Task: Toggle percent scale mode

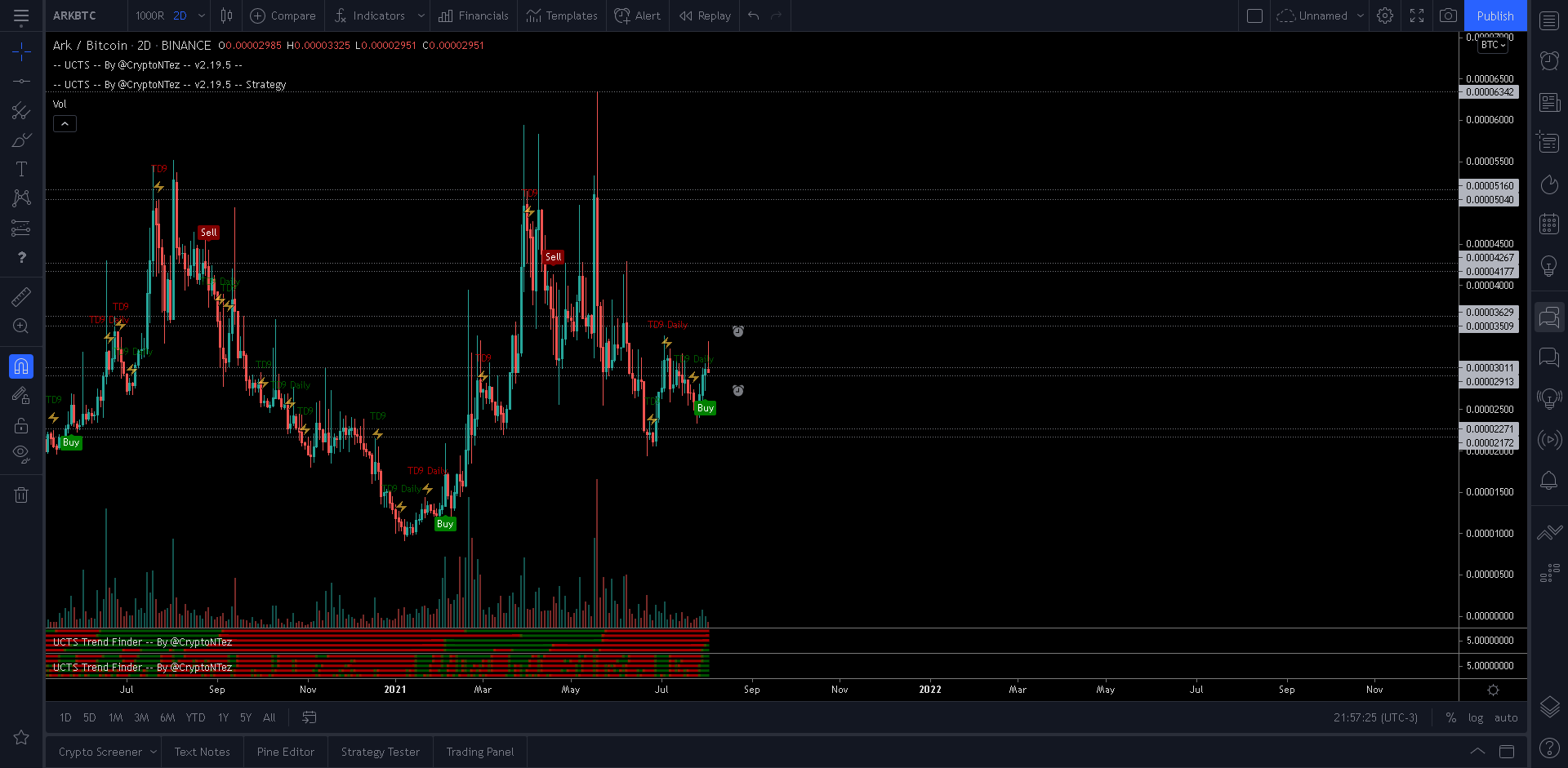Action: pyautogui.click(x=1450, y=717)
